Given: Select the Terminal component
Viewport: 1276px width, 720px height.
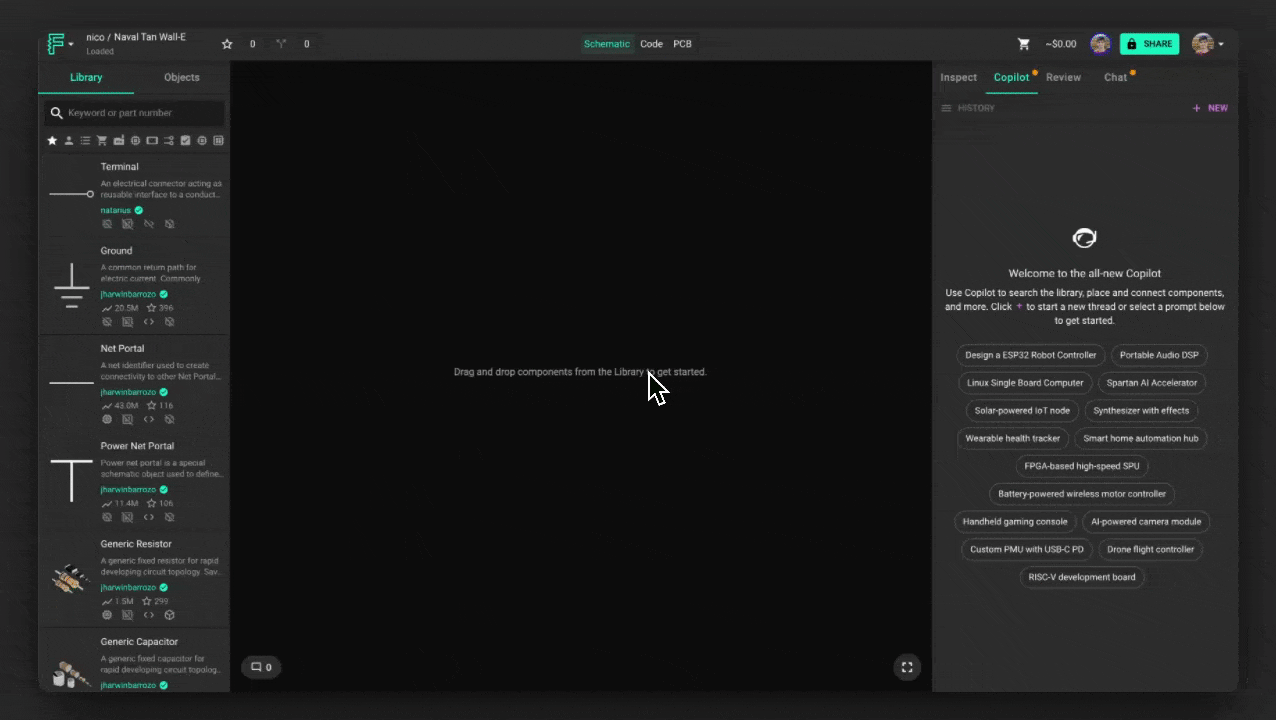Looking at the screenshot, I should 120,167.
